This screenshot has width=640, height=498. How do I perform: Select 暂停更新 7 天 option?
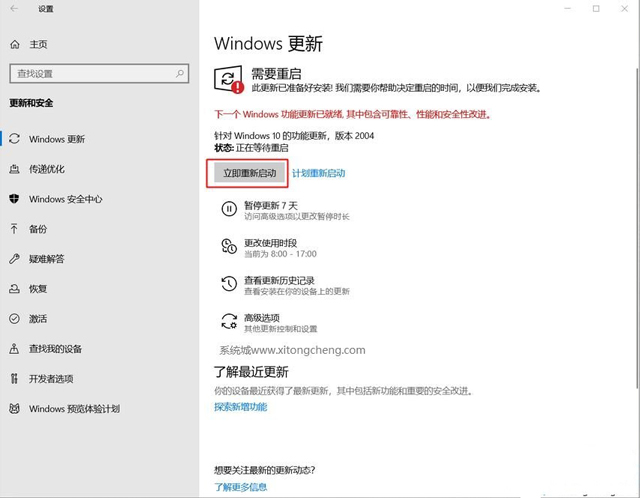[271, 205]
